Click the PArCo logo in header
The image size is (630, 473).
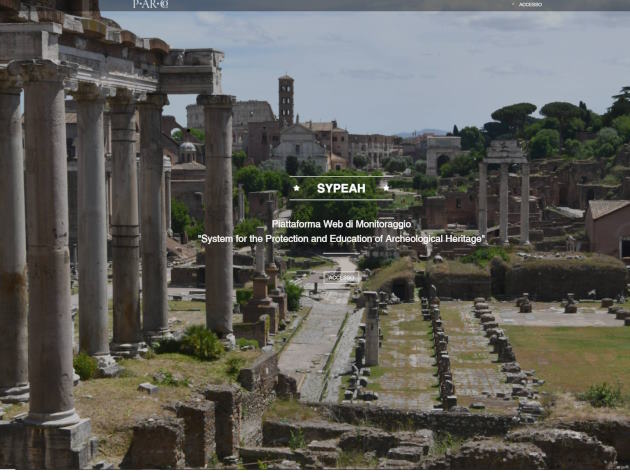(x=150, y=4)
